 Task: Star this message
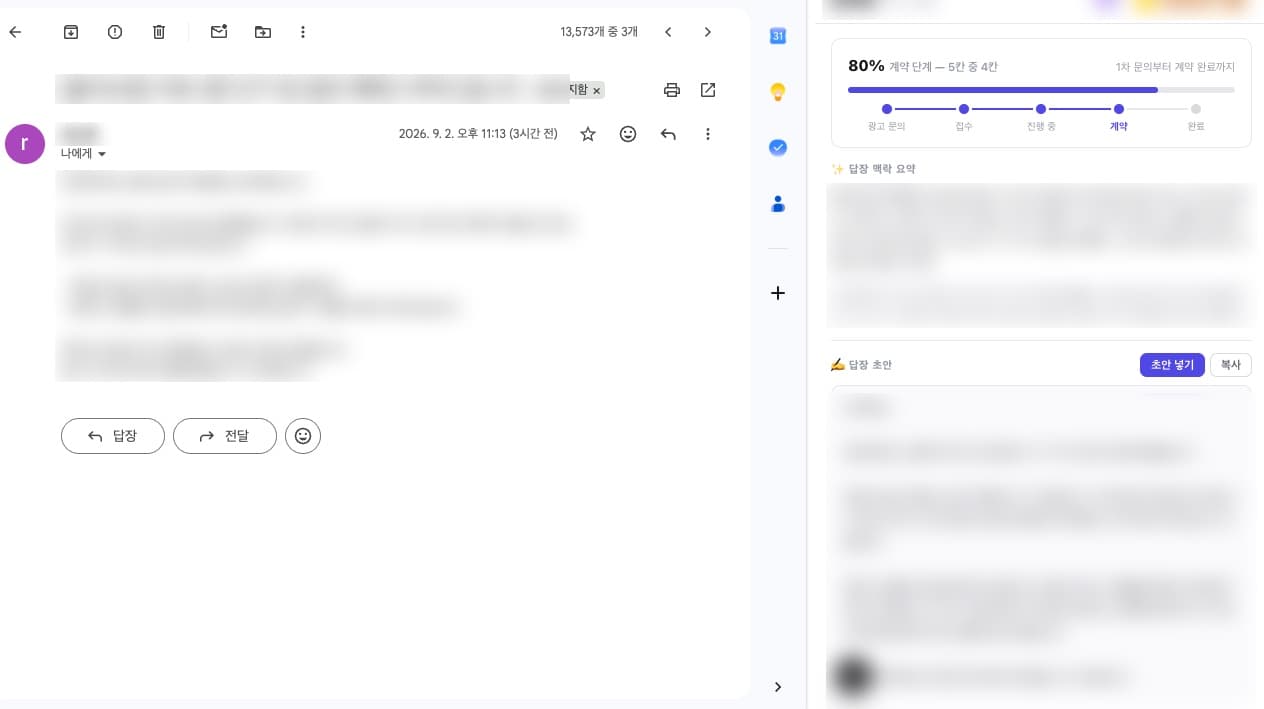pyautogui.click(x=588, y=134)
